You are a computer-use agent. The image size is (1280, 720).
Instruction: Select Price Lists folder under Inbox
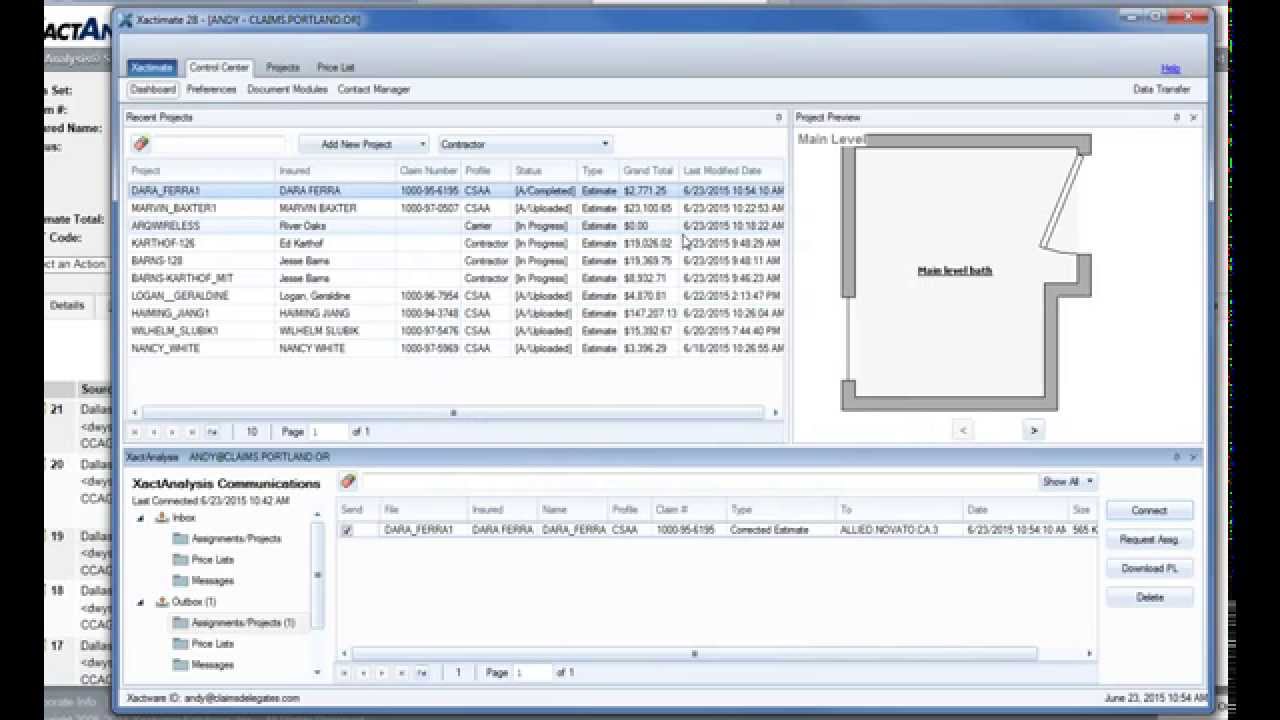203,560
